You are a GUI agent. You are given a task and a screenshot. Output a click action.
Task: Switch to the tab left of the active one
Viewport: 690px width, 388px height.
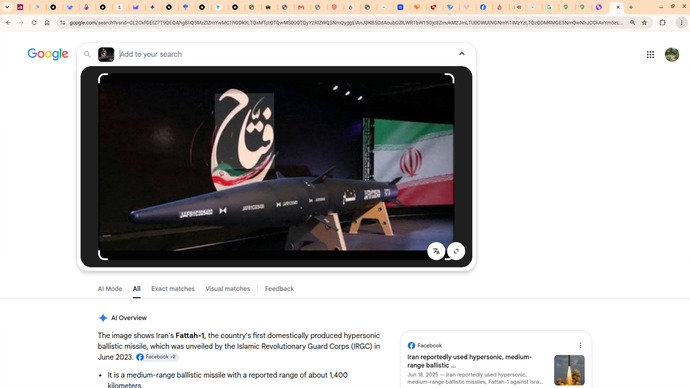[x=598, y=7]
